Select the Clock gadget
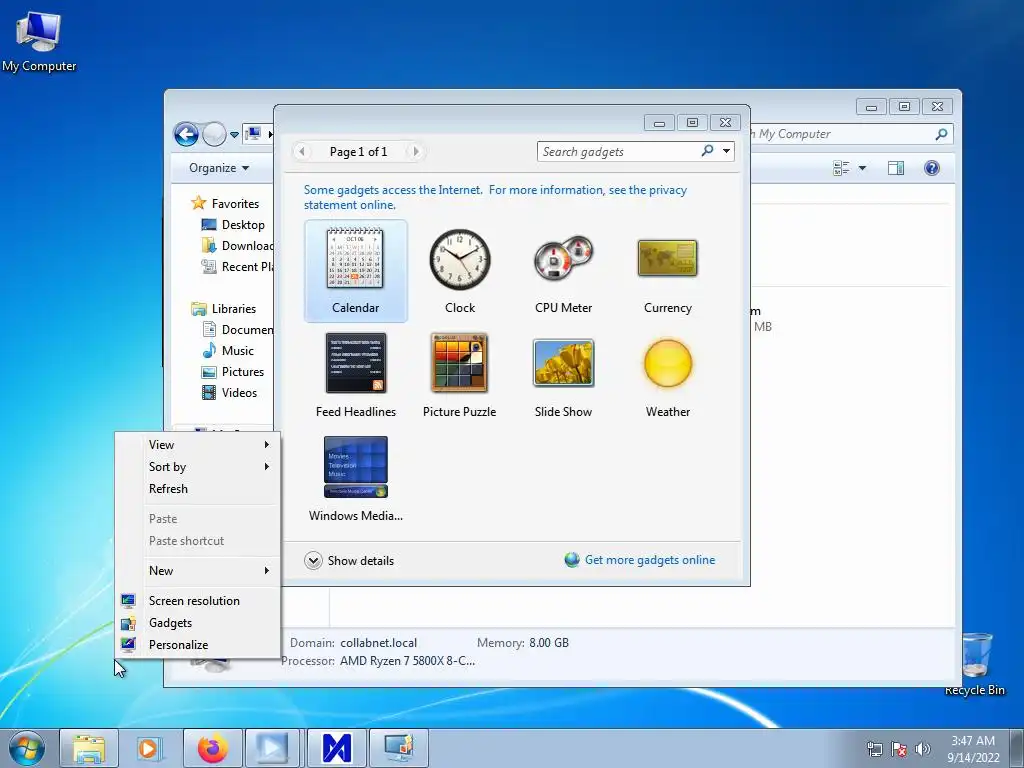 click(460, 270)
